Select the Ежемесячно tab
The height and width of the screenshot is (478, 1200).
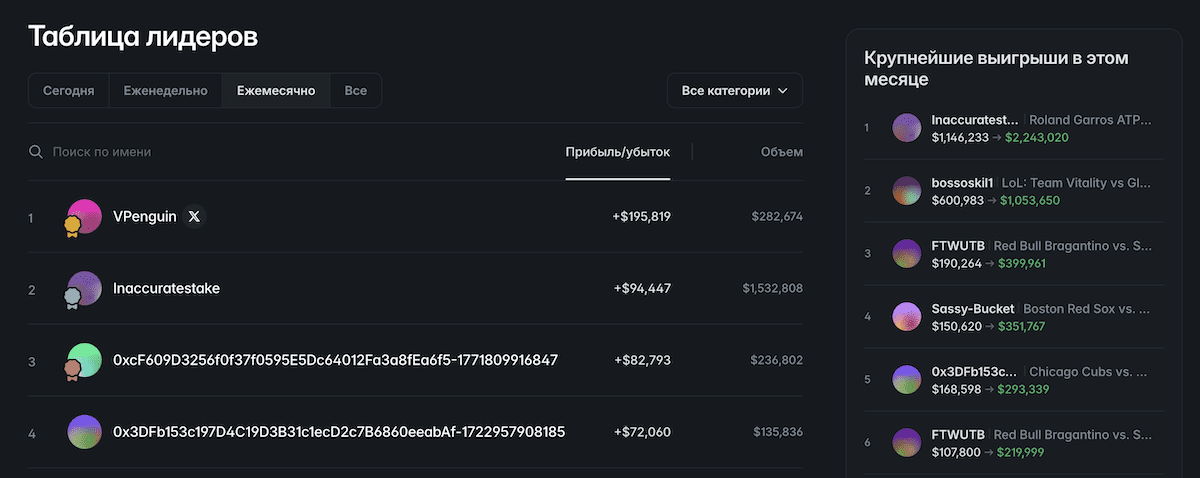click(276, 90)
